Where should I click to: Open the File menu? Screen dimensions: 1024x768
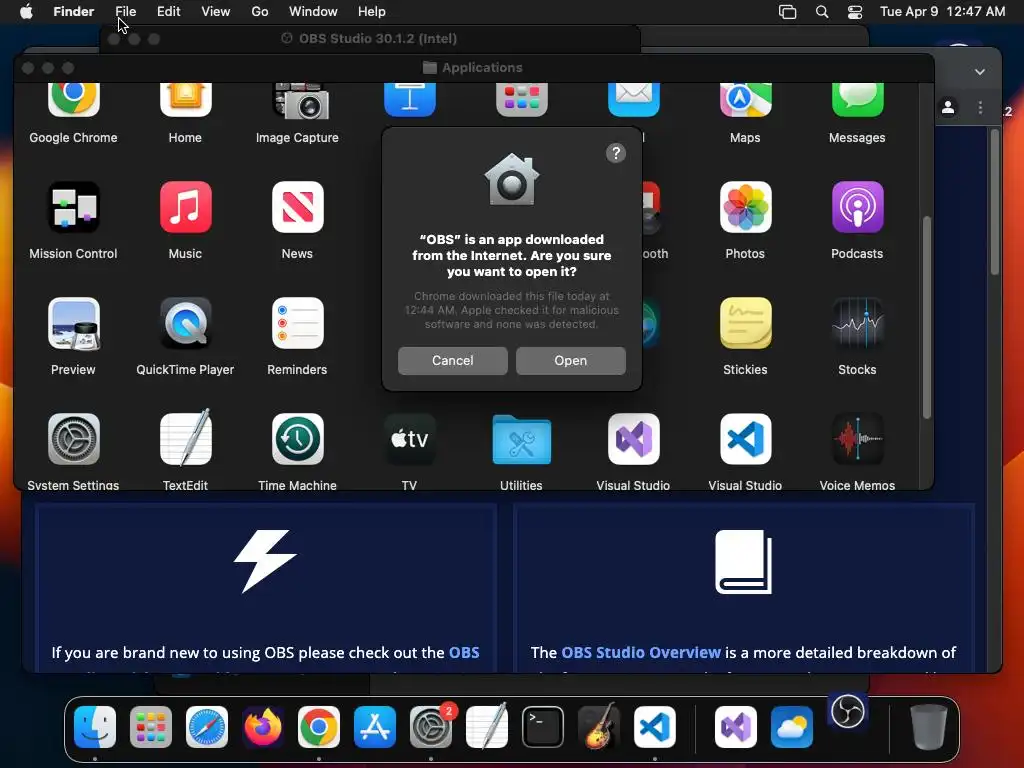click(x=125, y=12)
